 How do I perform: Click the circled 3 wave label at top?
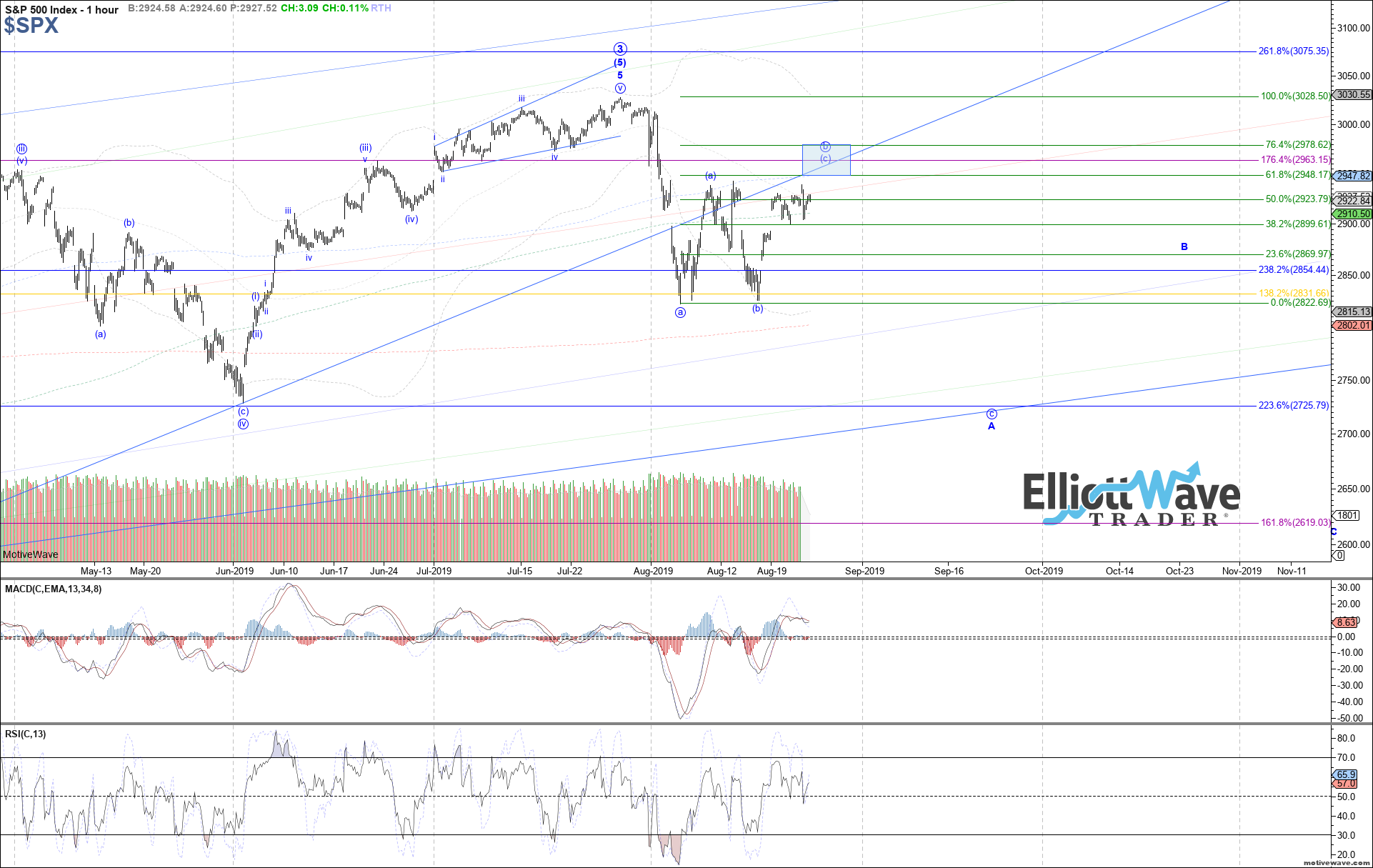(620, 49)
